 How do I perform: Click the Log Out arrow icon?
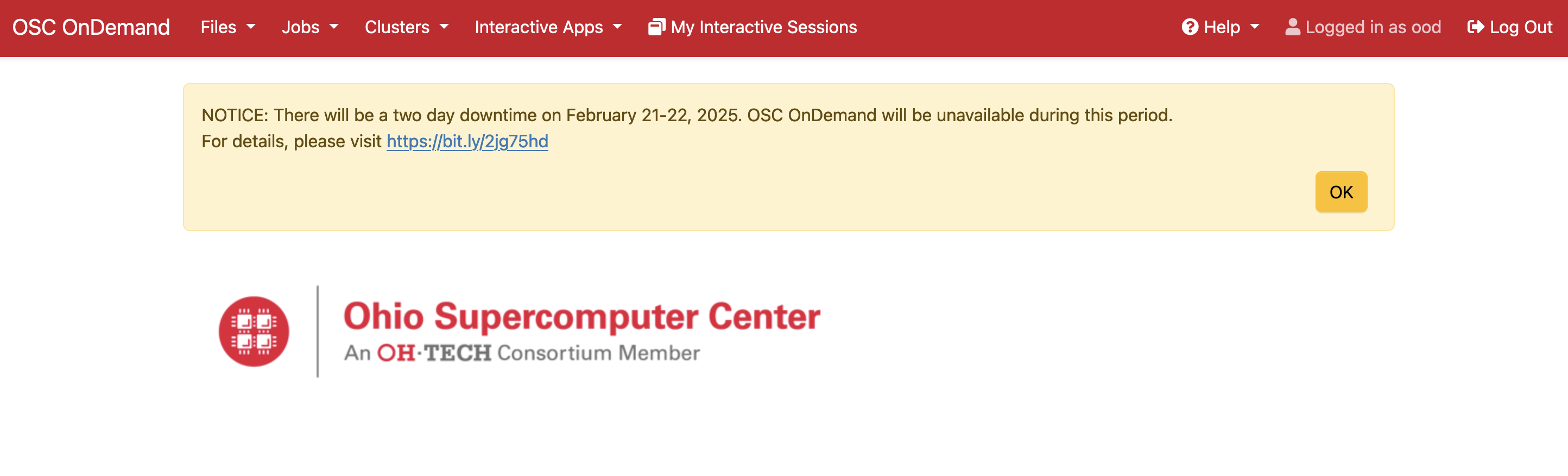coord(1475,27)
